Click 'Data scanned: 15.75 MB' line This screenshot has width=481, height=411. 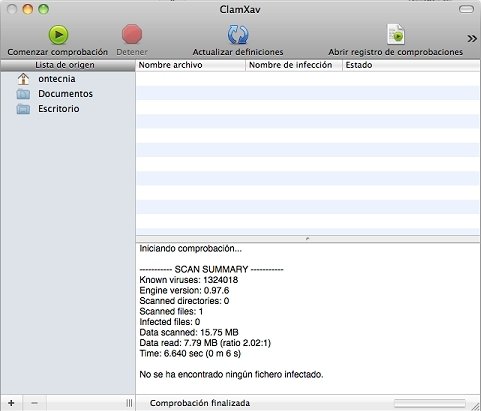click(x=189, y=332)
